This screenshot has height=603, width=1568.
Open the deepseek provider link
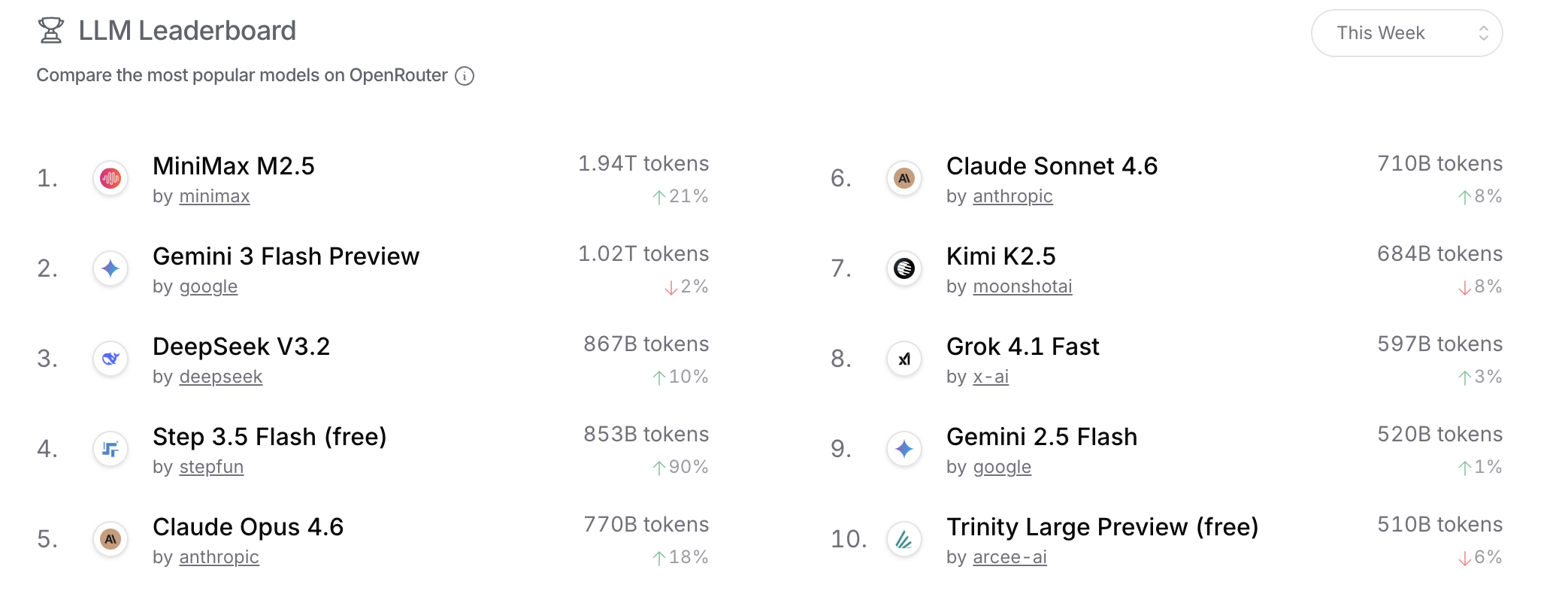[220, 377]
